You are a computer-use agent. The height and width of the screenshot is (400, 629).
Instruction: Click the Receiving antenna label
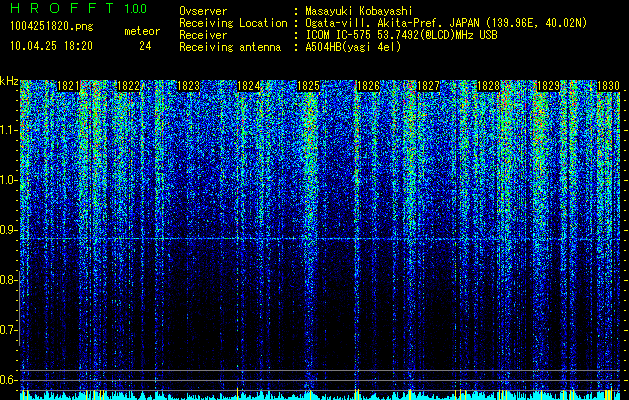click(230, 47)
